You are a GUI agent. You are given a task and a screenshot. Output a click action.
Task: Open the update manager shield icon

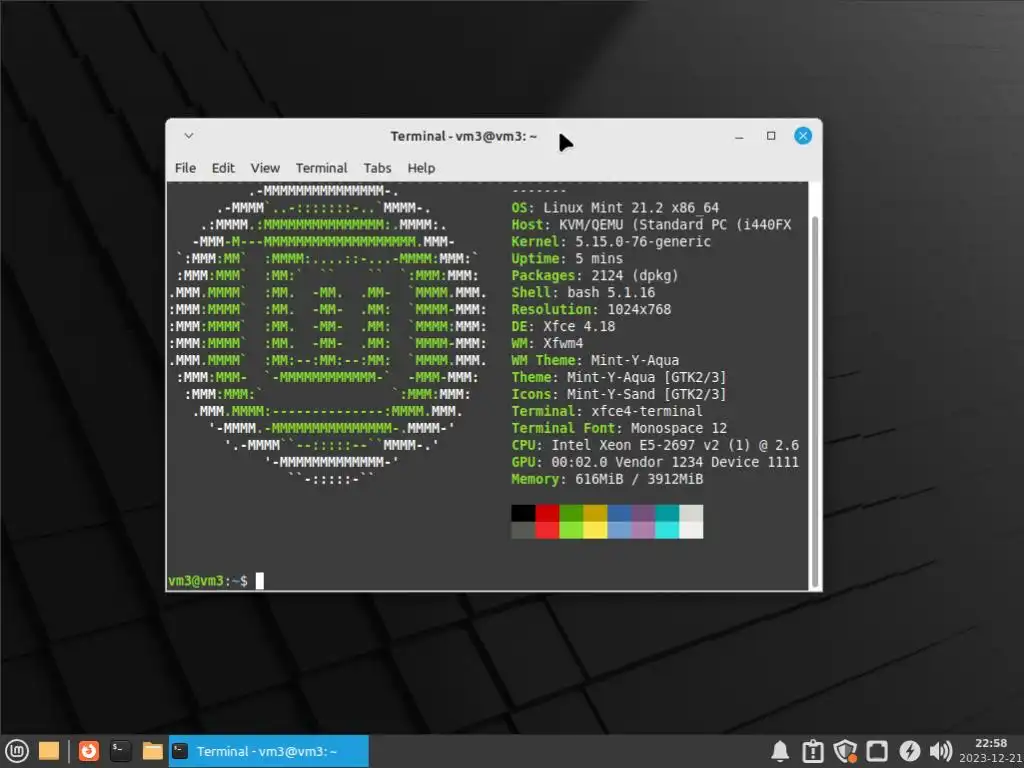[x=845, y=751]
